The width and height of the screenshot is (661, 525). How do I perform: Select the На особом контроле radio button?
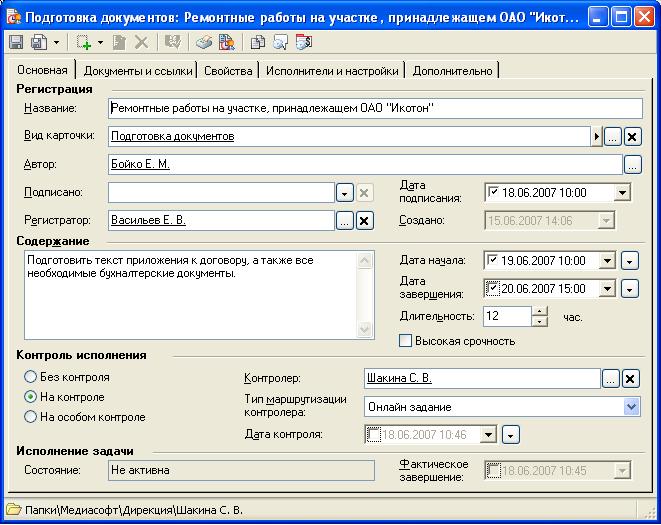(30, 417)
